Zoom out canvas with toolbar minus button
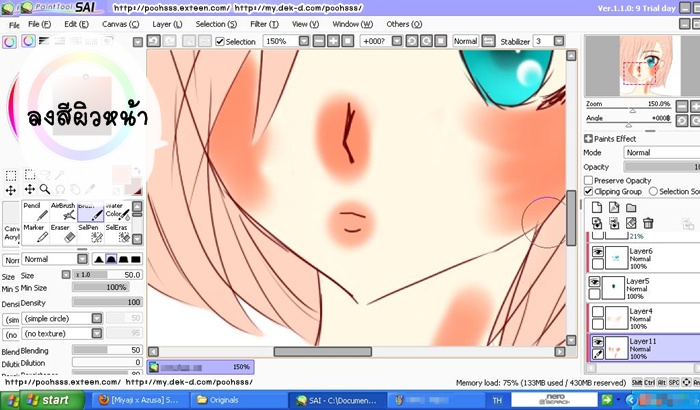 click(x=319, y=41)
